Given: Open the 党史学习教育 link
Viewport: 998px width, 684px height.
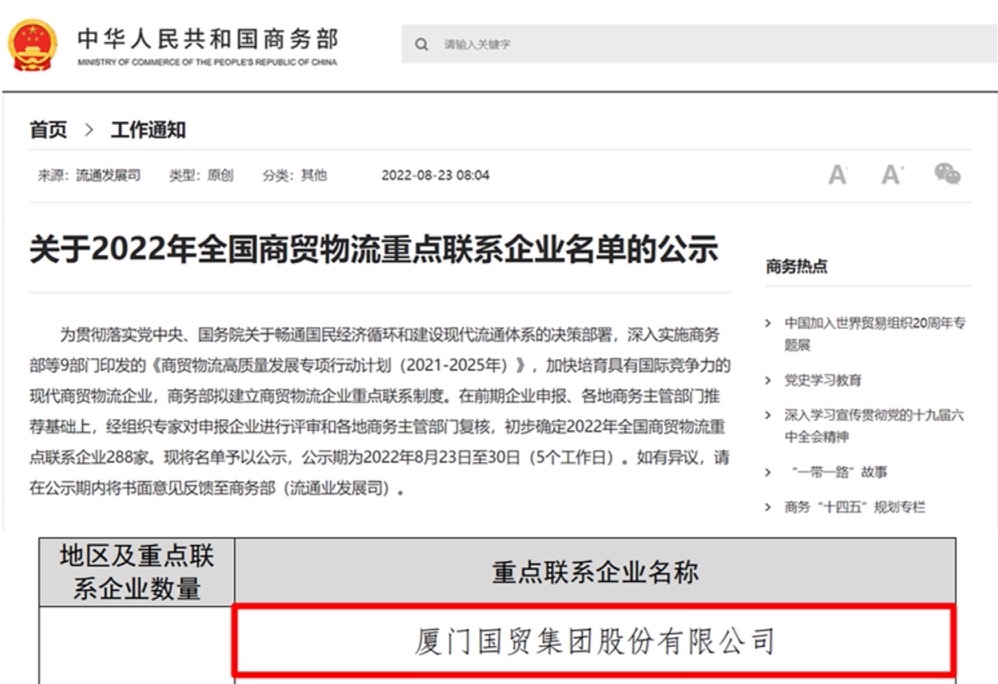Looking at the screenshot, I should pyautogui.click(x=823, y=380).
